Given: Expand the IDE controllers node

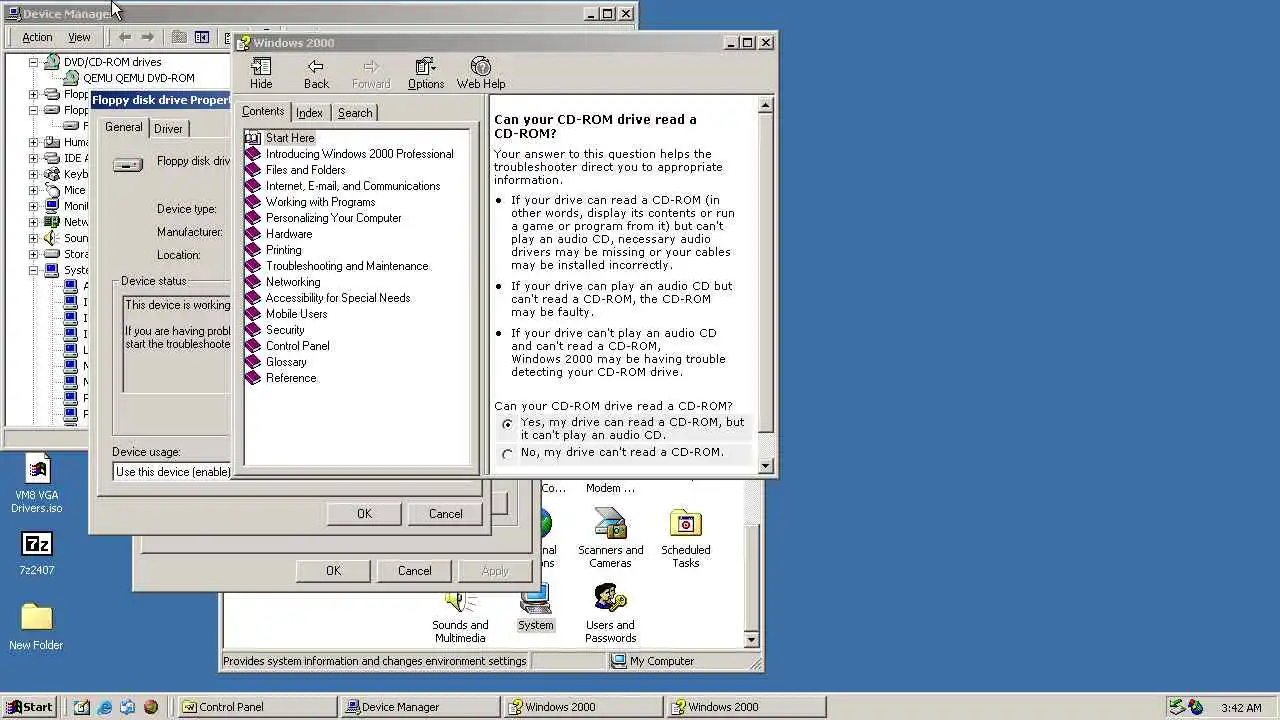Looking at the screenshot, I should [x=33, y=158].
